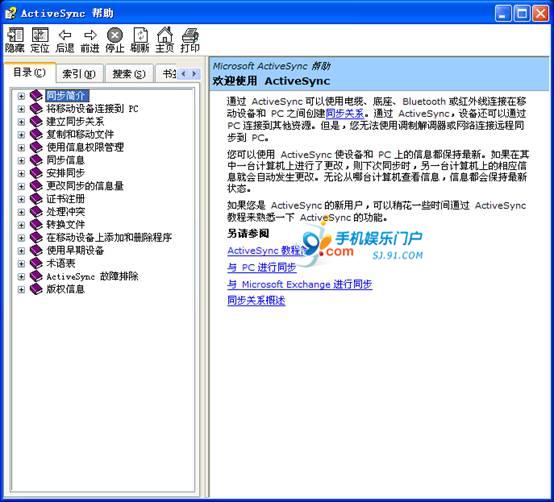The height and width of the screenshot is (502, 554).
Task: Open the 与 PC 进行同步 link
Action: tap(262, 267)
